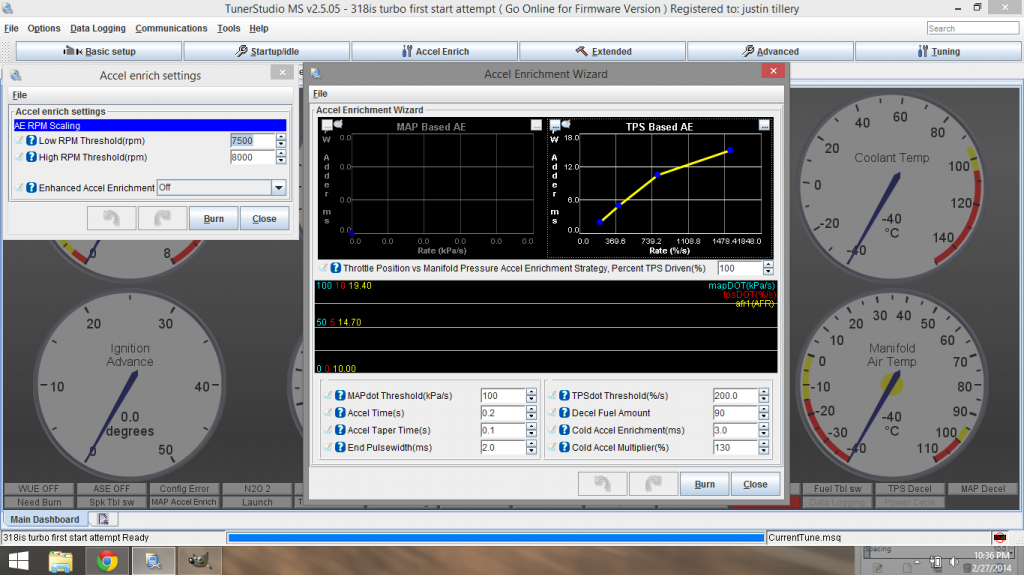
Task: Click the MAPdot Threshold value field
Action: point(503,395)
